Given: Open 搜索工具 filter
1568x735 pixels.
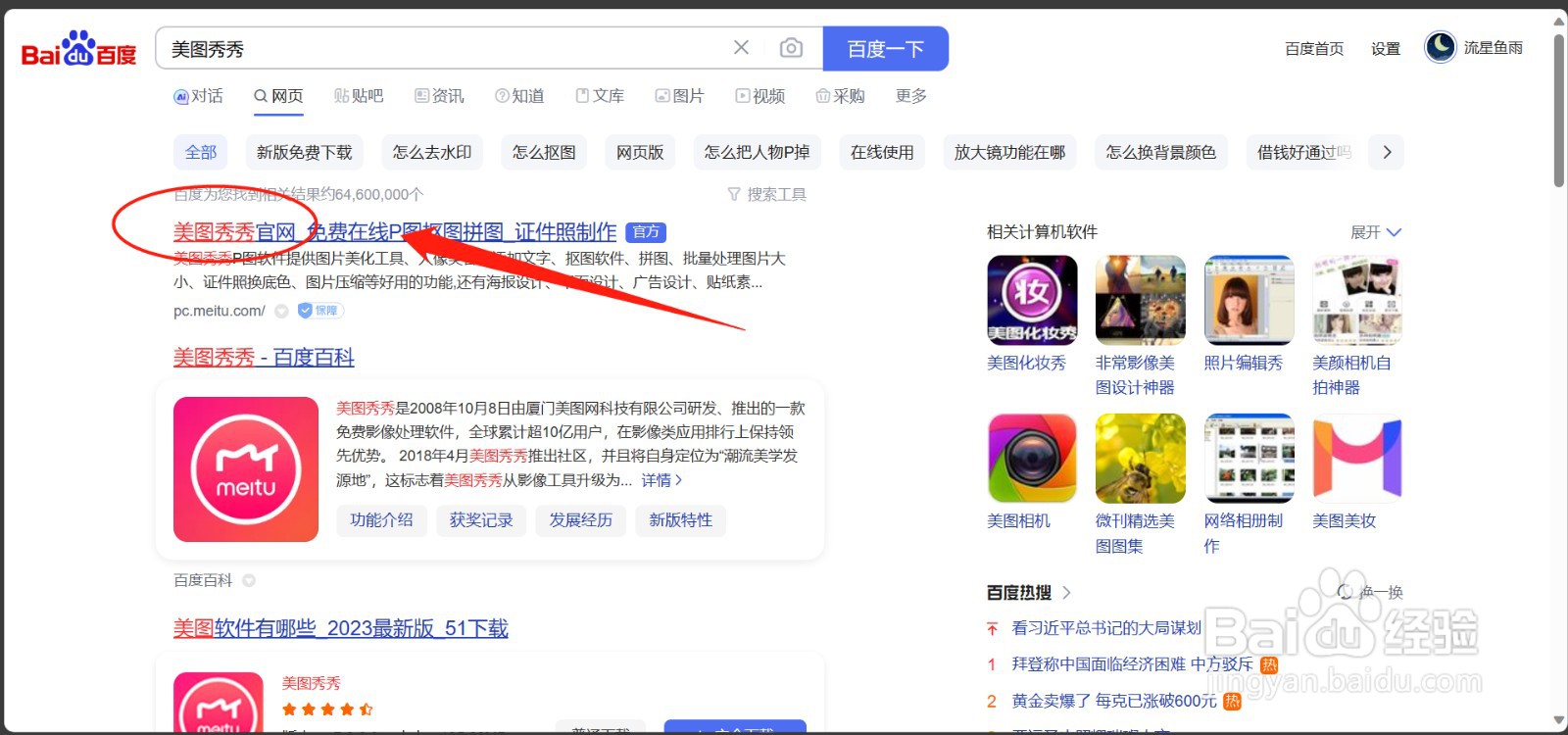Looking at the screenshot, I should click(x=766, y=194).
